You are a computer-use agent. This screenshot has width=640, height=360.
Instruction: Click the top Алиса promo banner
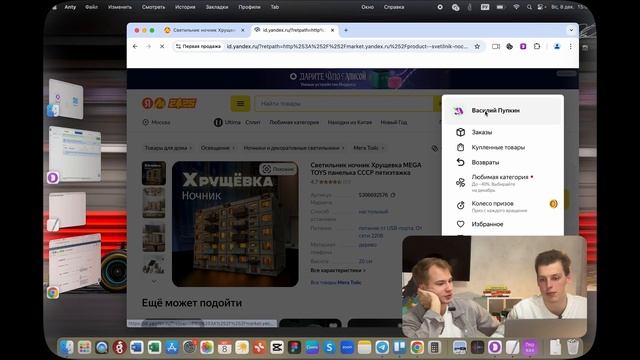tap(353, 79)
